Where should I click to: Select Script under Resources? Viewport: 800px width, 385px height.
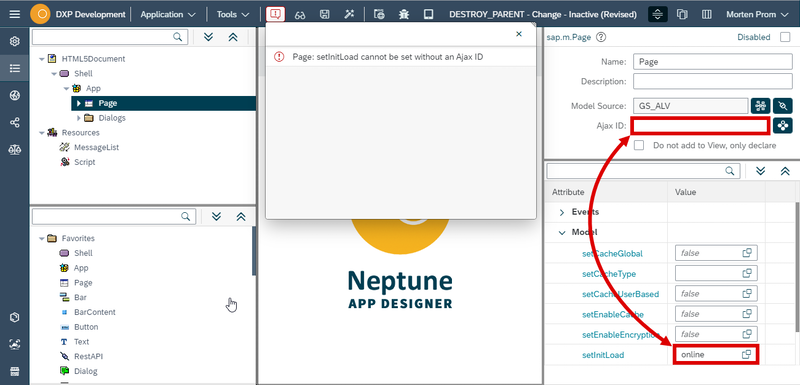click(85, 162)
